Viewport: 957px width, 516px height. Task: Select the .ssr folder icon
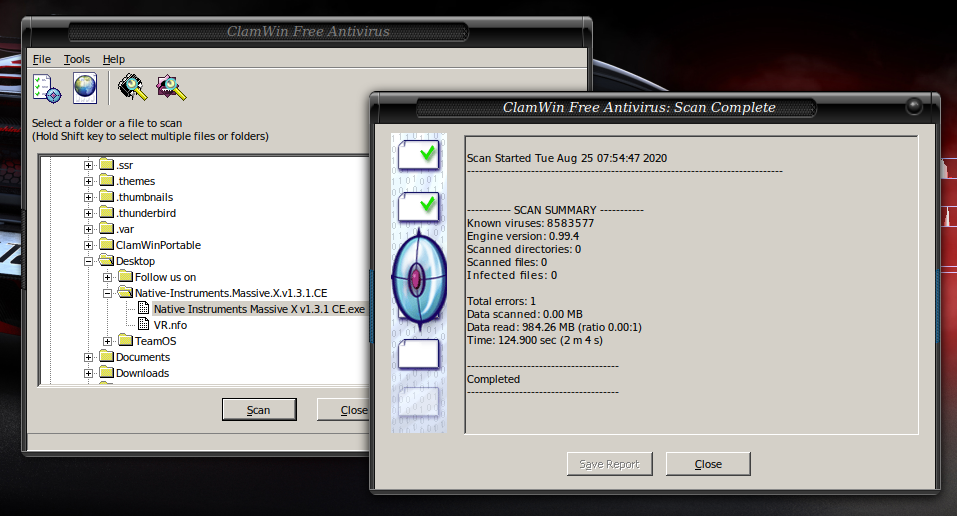coord(107,164)
